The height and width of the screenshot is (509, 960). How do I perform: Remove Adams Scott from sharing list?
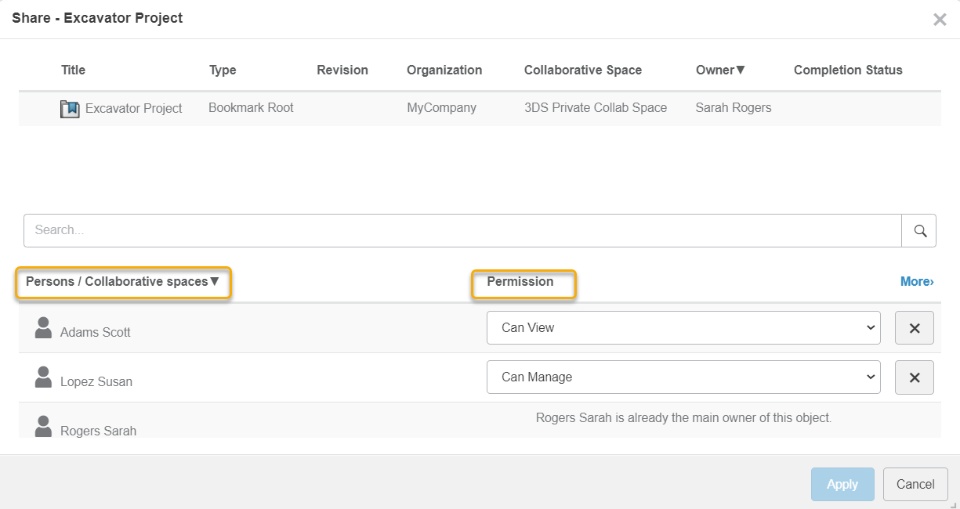click(914, 328)
